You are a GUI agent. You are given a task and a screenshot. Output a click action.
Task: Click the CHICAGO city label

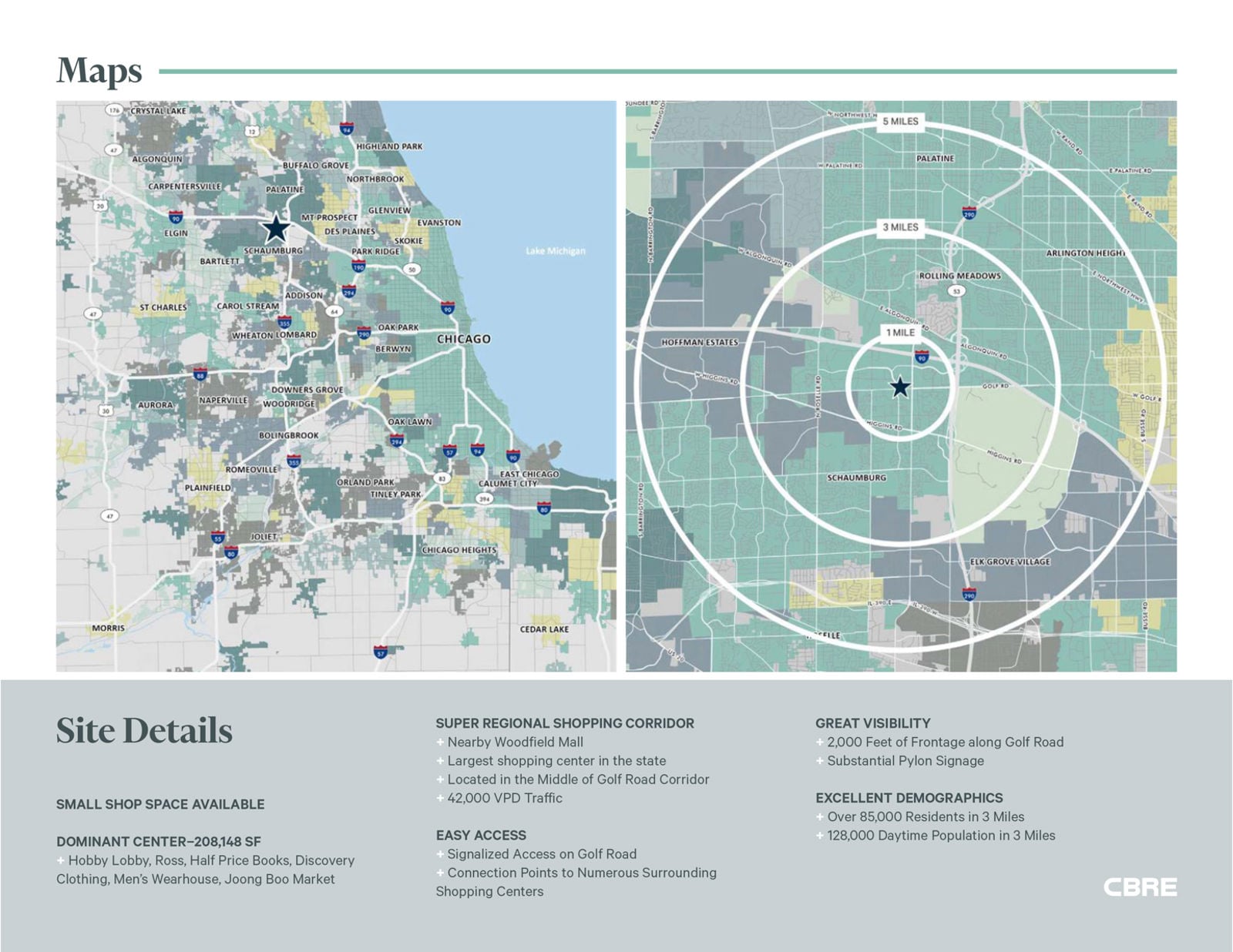click(x=463, y=339)
